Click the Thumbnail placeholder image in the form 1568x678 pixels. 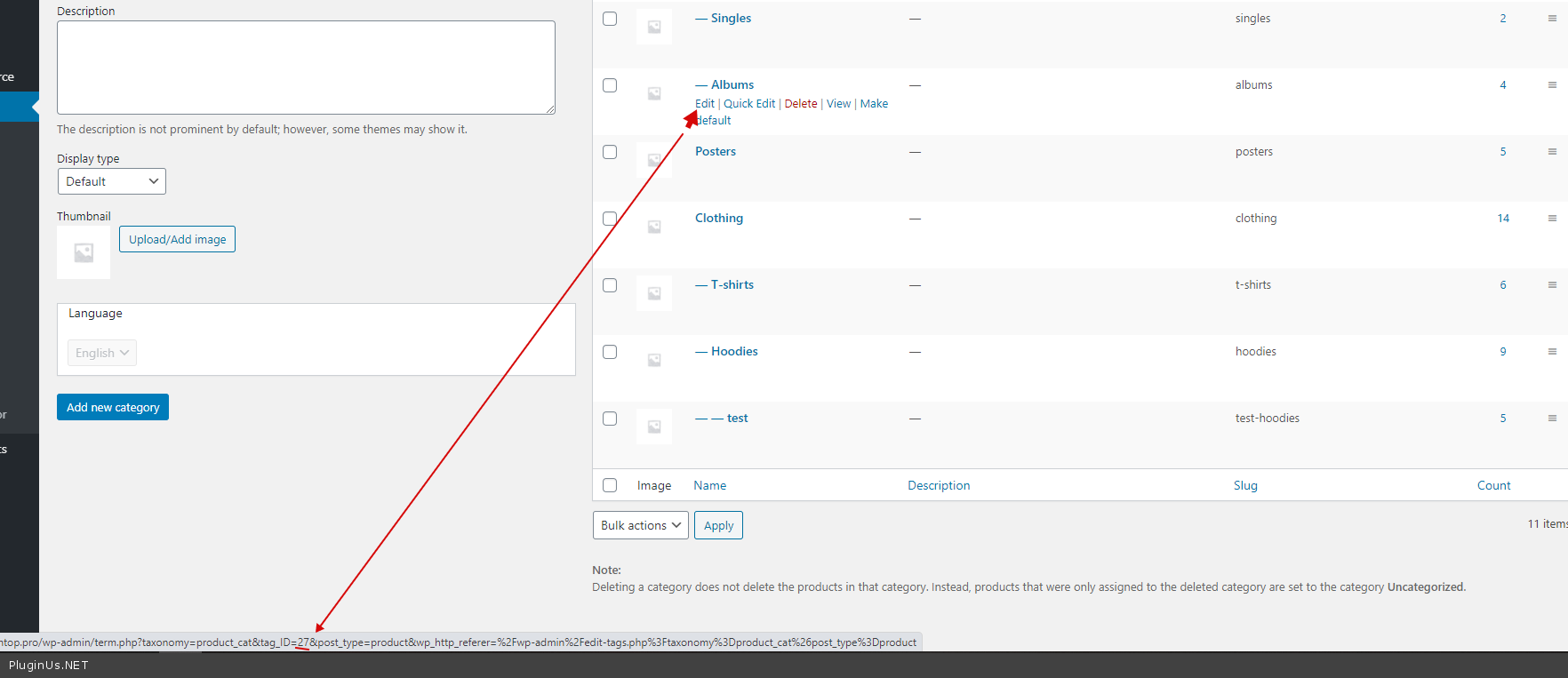(x=84, y=252)
